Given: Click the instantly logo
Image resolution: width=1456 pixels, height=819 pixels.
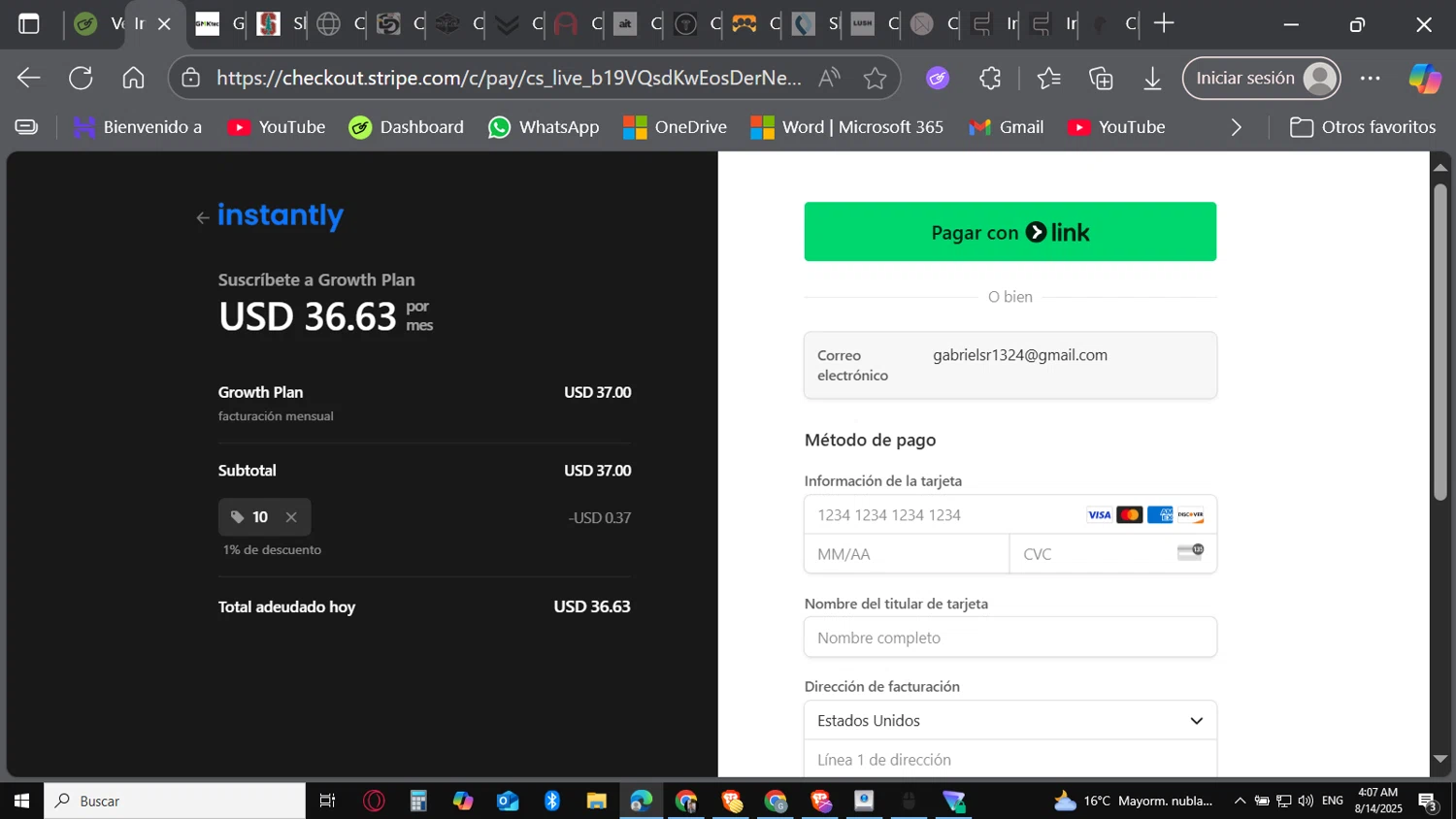Looking at the screenshot, I should pyautogui.click(x=281, y=214).
